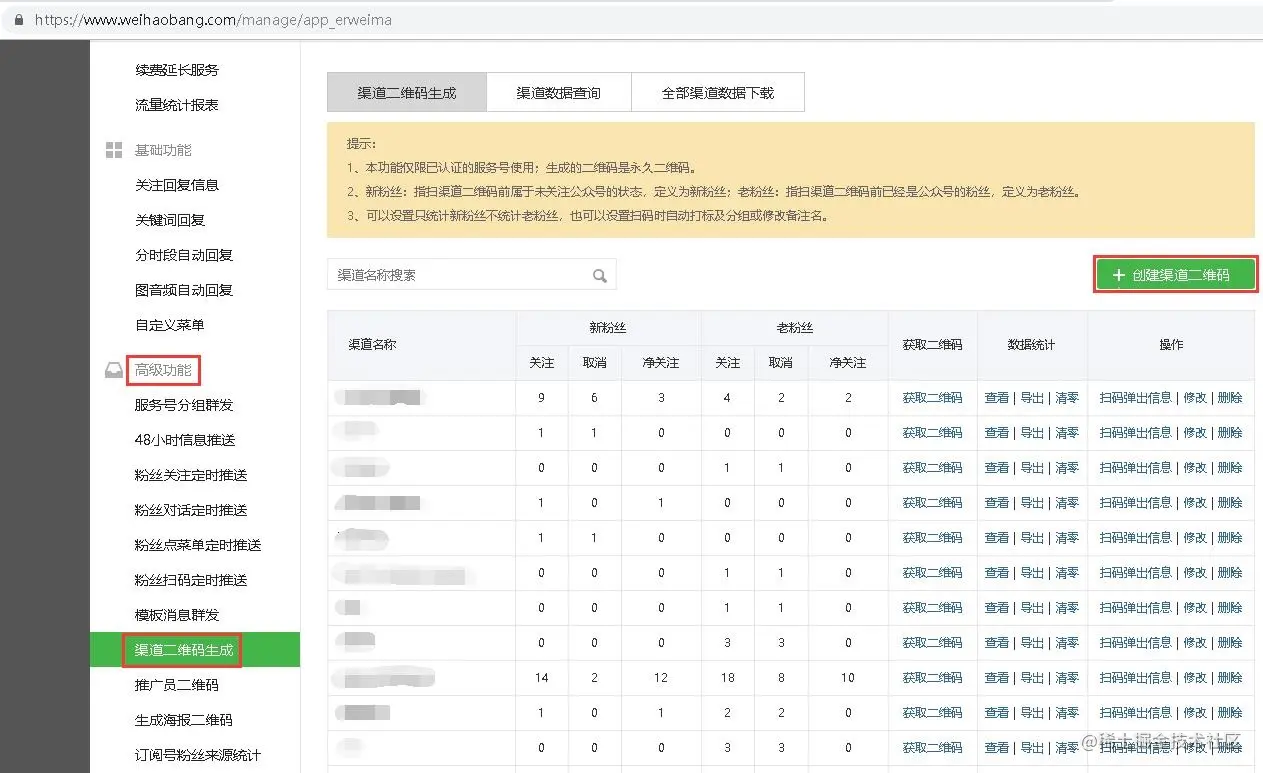
Task: Click the inbox icon beside 高级功能
Action: 113,370
